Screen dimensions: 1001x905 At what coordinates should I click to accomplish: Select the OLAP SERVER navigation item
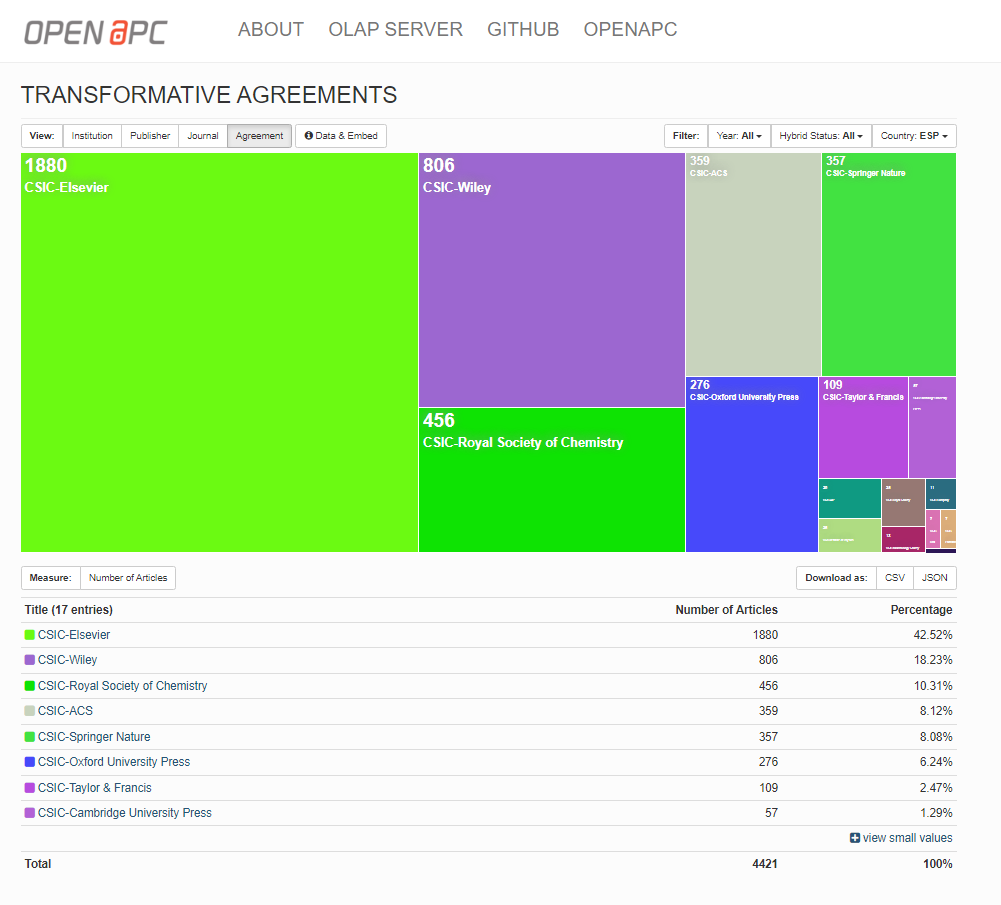coord(395,30)
